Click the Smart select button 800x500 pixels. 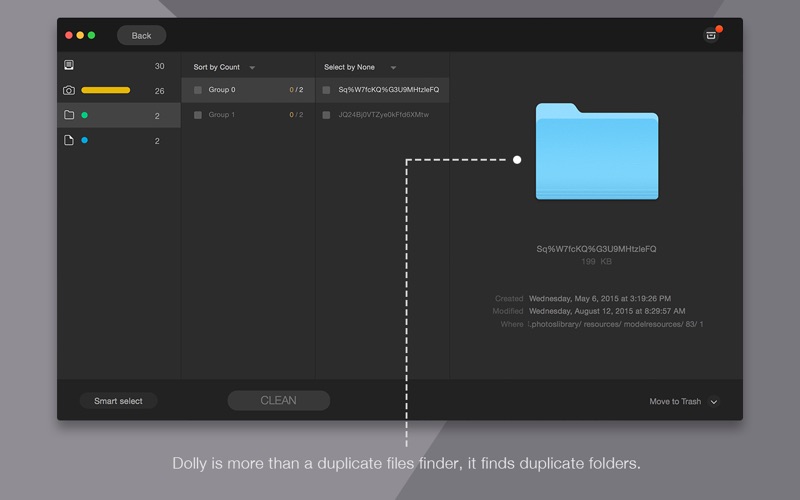point(118,401)
